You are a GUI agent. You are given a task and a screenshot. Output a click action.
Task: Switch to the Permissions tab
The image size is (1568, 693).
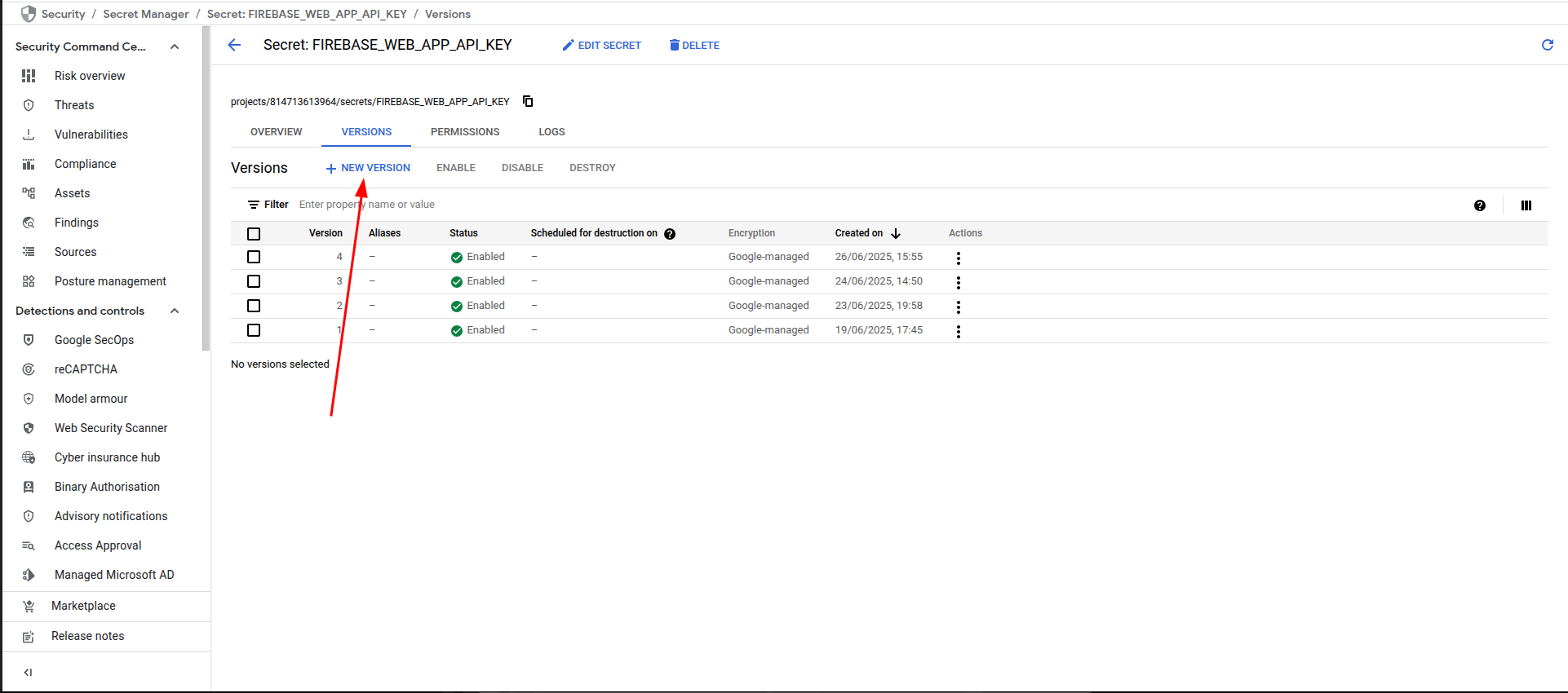[x=465, y=132]
